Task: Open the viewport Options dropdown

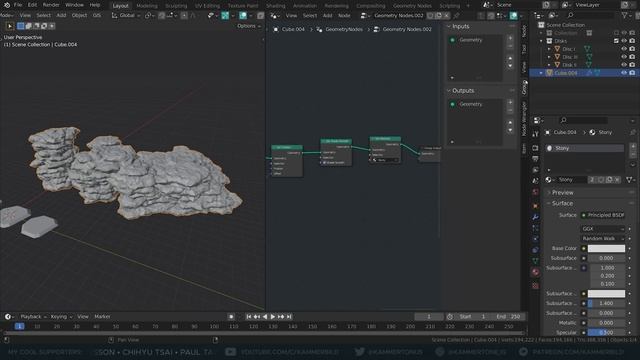Action: tap(249, 26)
